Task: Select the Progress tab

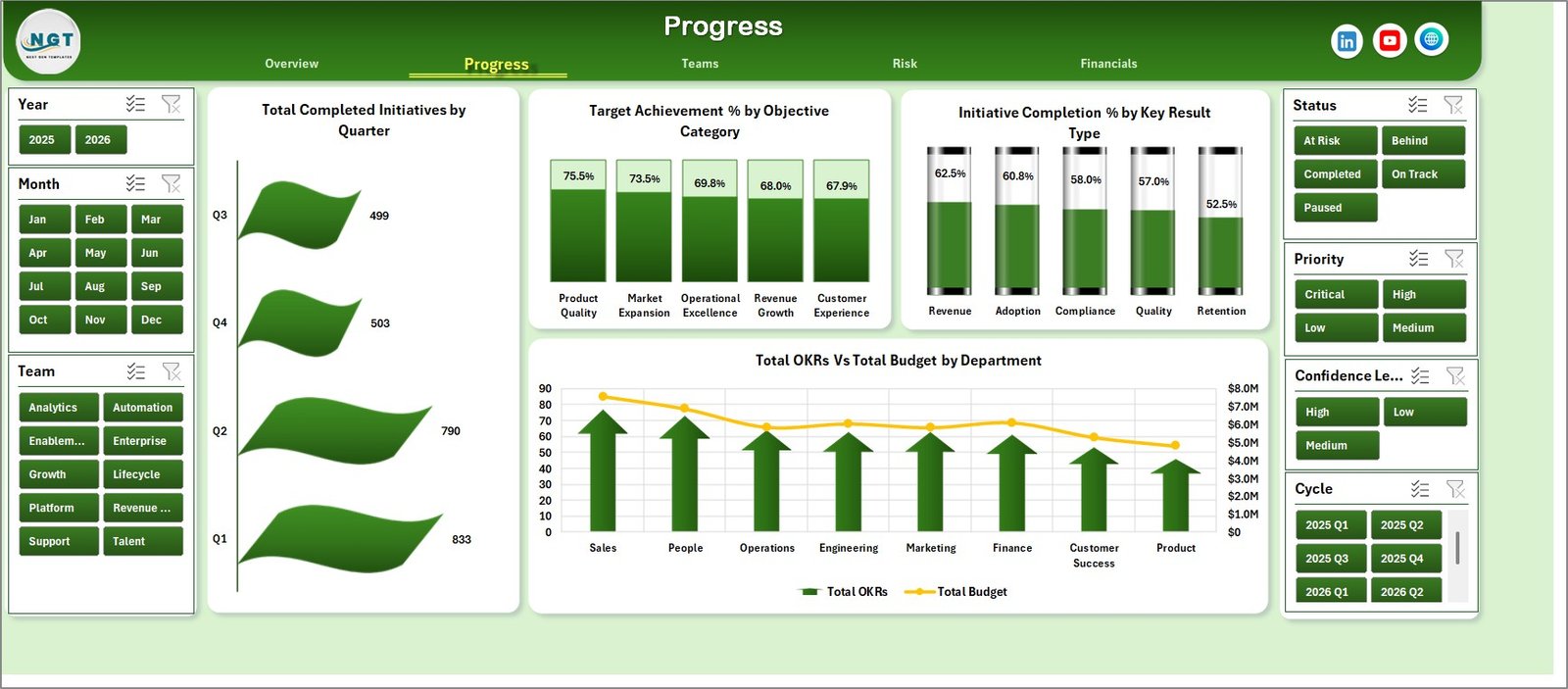Action: 496,65
